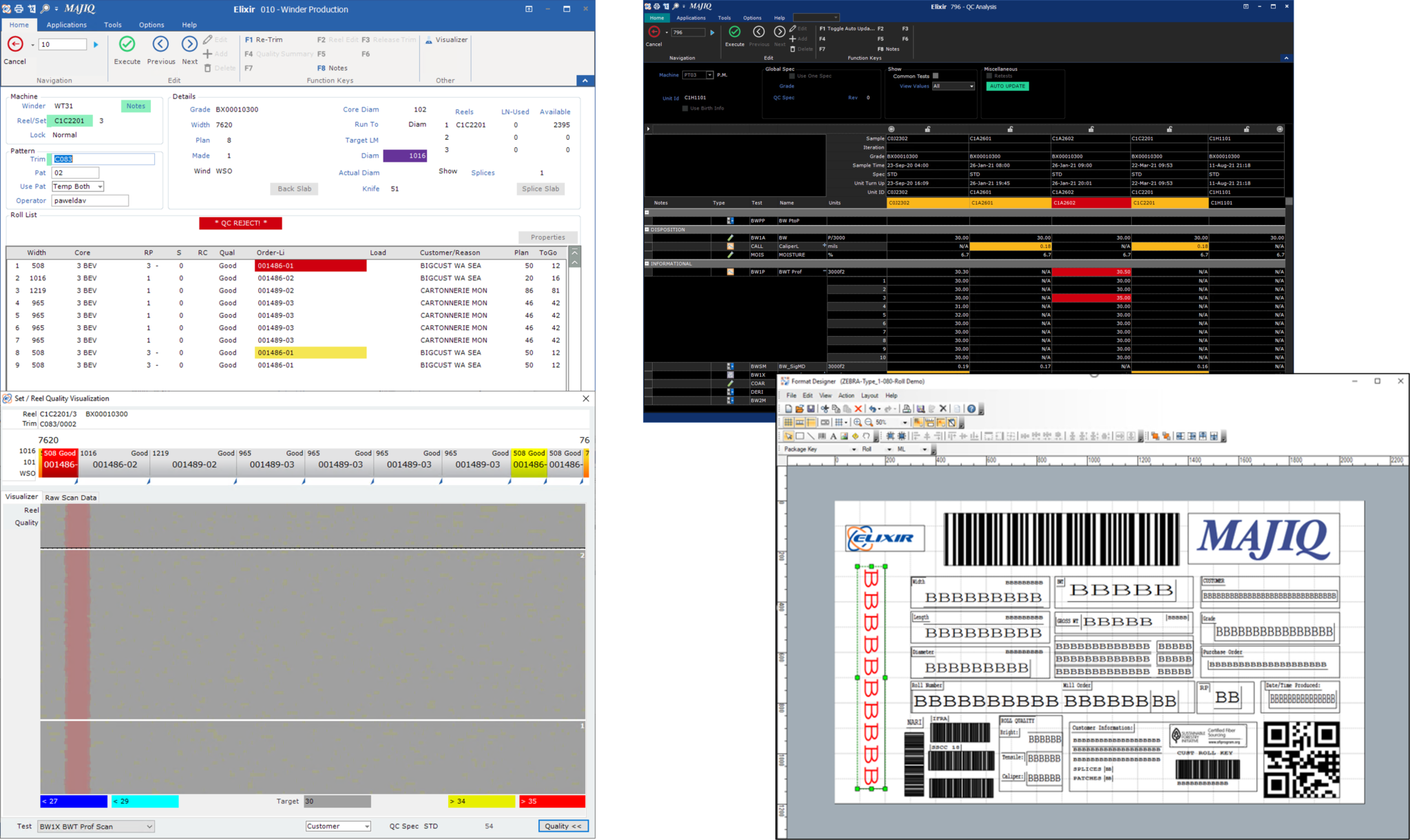The image size is (1410, 840).
Task: Click Cut scissors icon in Format Designer
Action: pyautogui.click(x=824, y=409)
